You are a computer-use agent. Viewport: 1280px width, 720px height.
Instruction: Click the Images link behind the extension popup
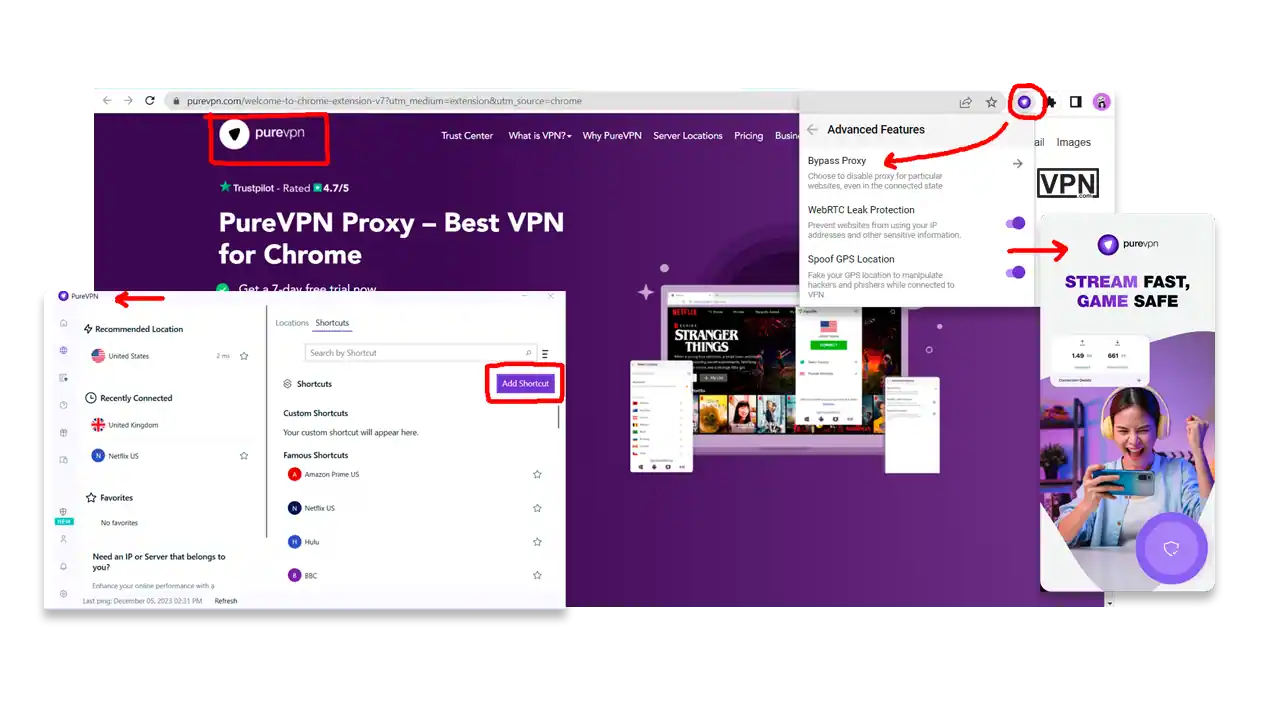point(1074,142)
